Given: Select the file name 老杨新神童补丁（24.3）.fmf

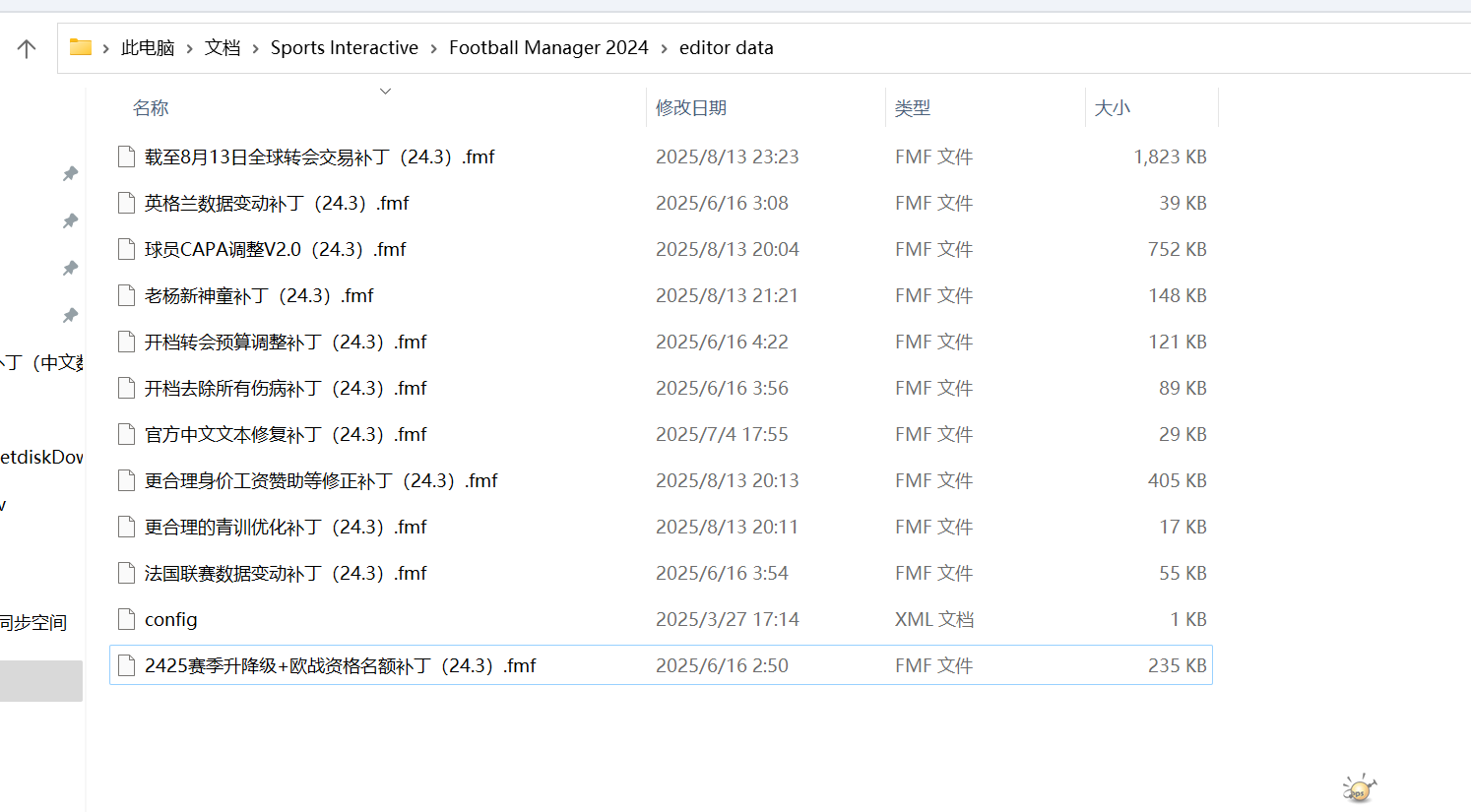Looking at the screenshot, I should click(260, 295).
